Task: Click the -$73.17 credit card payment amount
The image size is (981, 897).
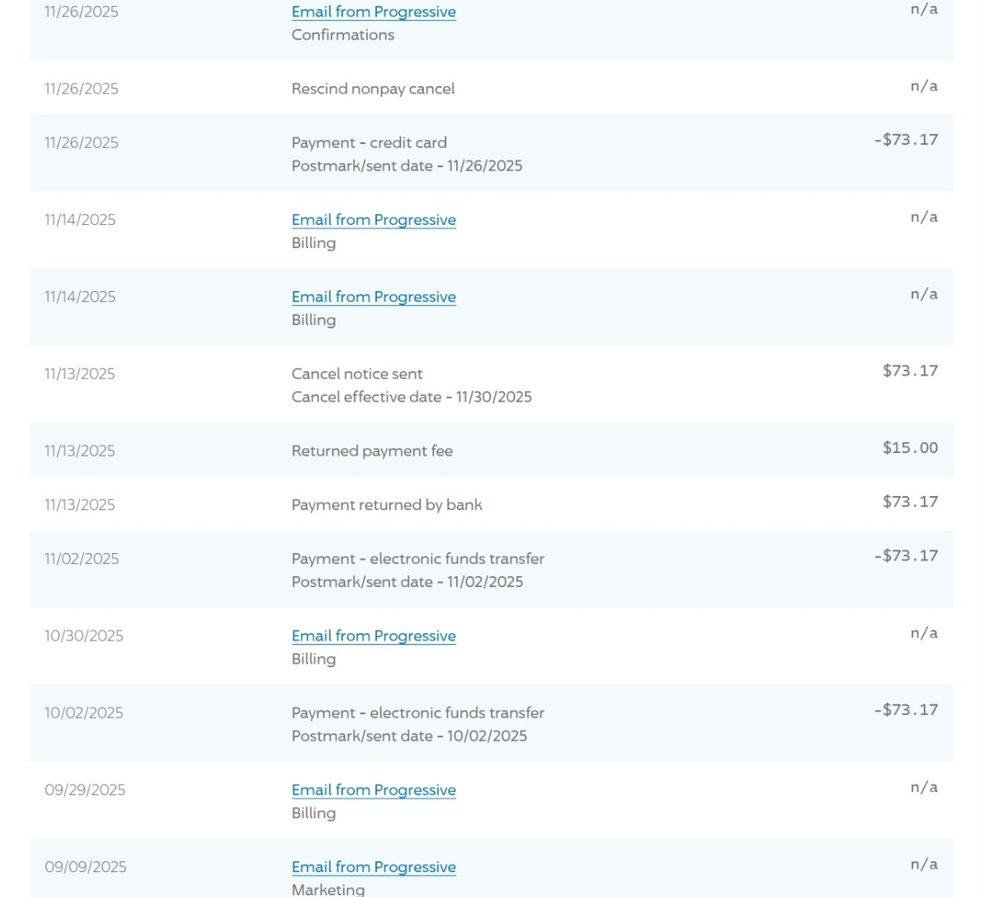Action: [906, 140]
